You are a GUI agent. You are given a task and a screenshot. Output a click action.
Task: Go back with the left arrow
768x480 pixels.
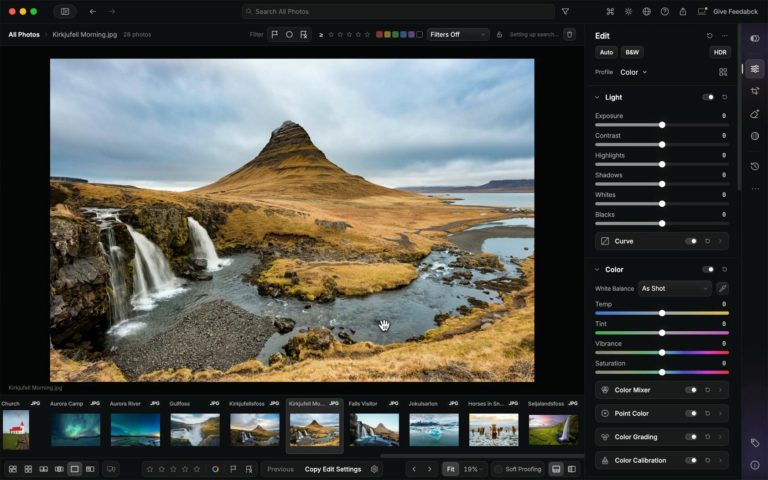93,11
